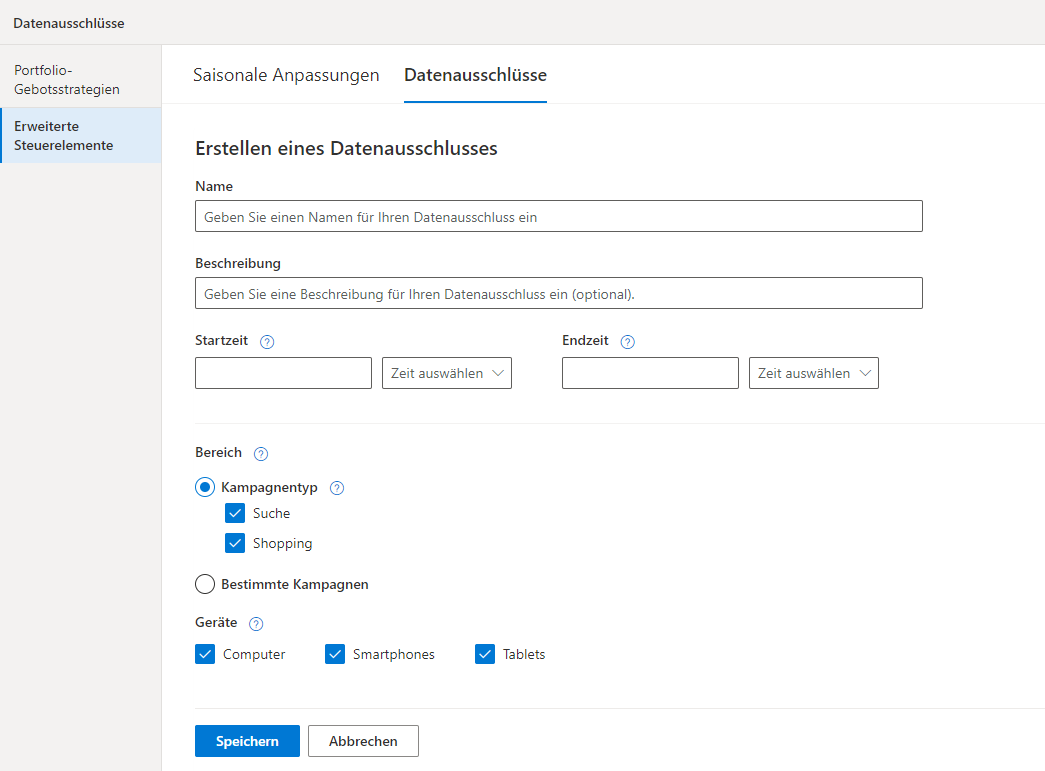This screenshot has height=771, width=1045.
Task: Click the 'Erstellen eines Datenausschlusses' heading
Action: (x=346, y=148)
